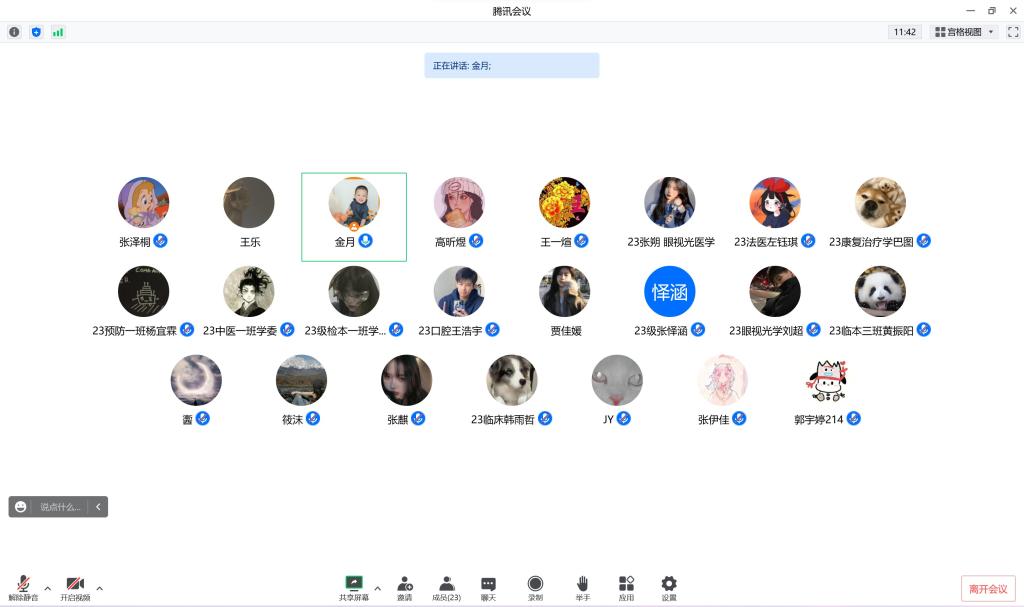Select the blue 怿涵 text avatar
Screen dimensions: 1024x607
(669, 291)
